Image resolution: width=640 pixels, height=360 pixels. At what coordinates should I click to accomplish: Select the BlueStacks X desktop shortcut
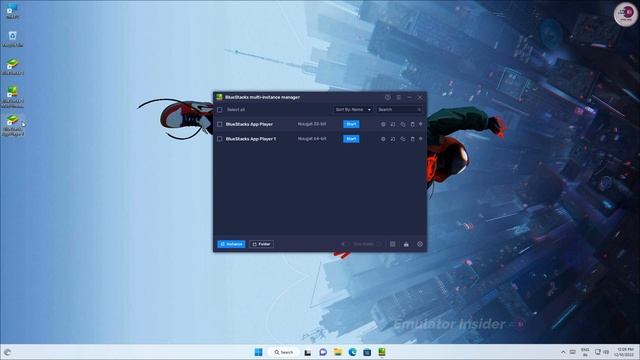pyautogui.click(x=13, y=66)
